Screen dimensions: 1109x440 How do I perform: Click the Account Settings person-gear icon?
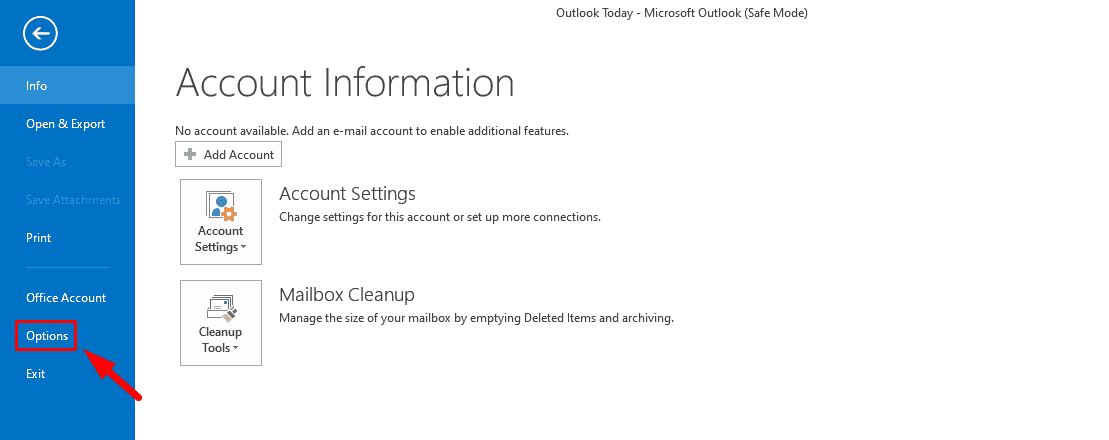(x=221, y=206)
